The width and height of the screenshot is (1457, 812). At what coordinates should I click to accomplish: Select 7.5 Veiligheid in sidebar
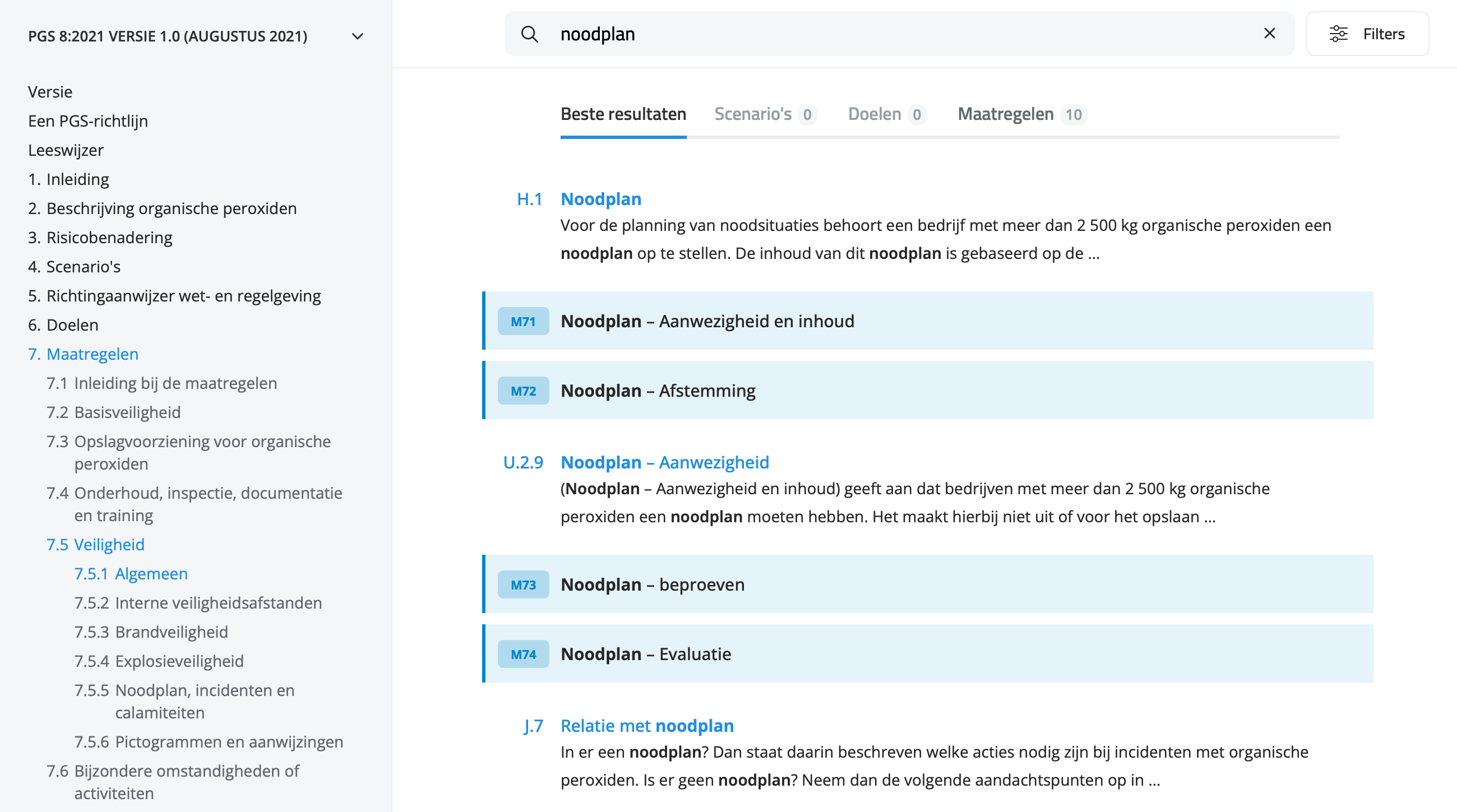click(96, 545)
